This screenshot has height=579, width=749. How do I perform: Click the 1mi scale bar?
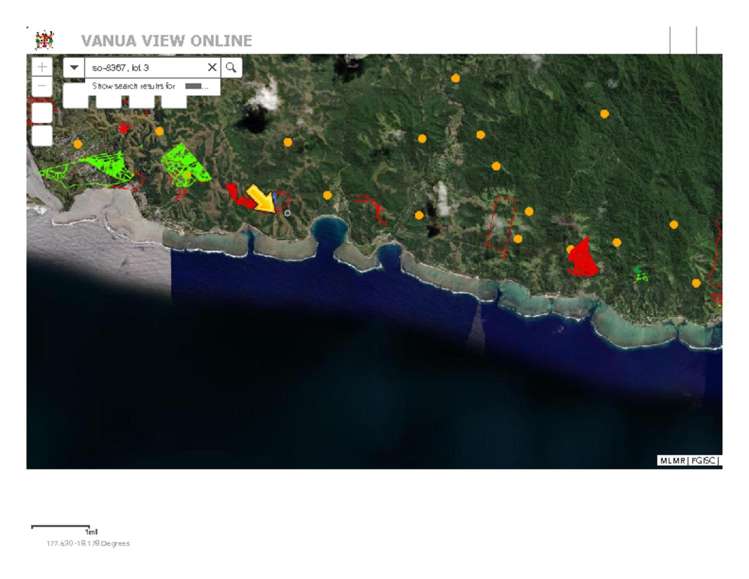[64, 529]
